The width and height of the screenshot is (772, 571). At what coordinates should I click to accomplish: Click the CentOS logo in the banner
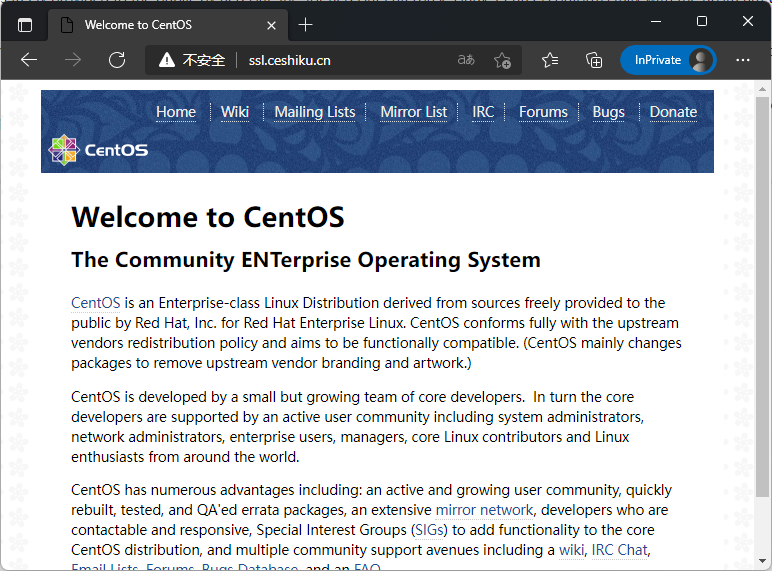pyautogui.click(x=98, y=150)
